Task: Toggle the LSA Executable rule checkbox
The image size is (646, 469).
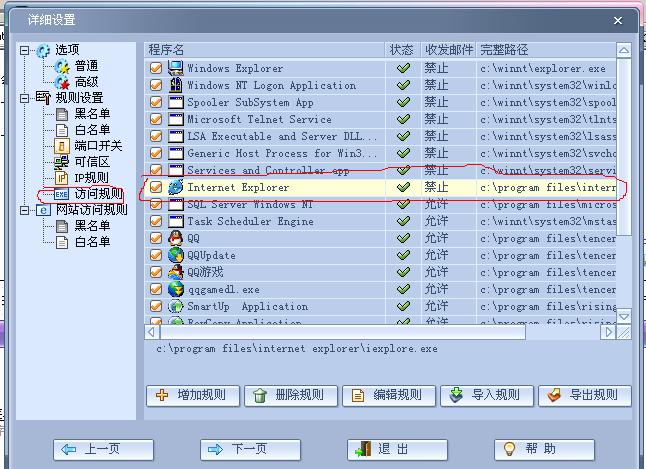Action: tap(156, 136)
